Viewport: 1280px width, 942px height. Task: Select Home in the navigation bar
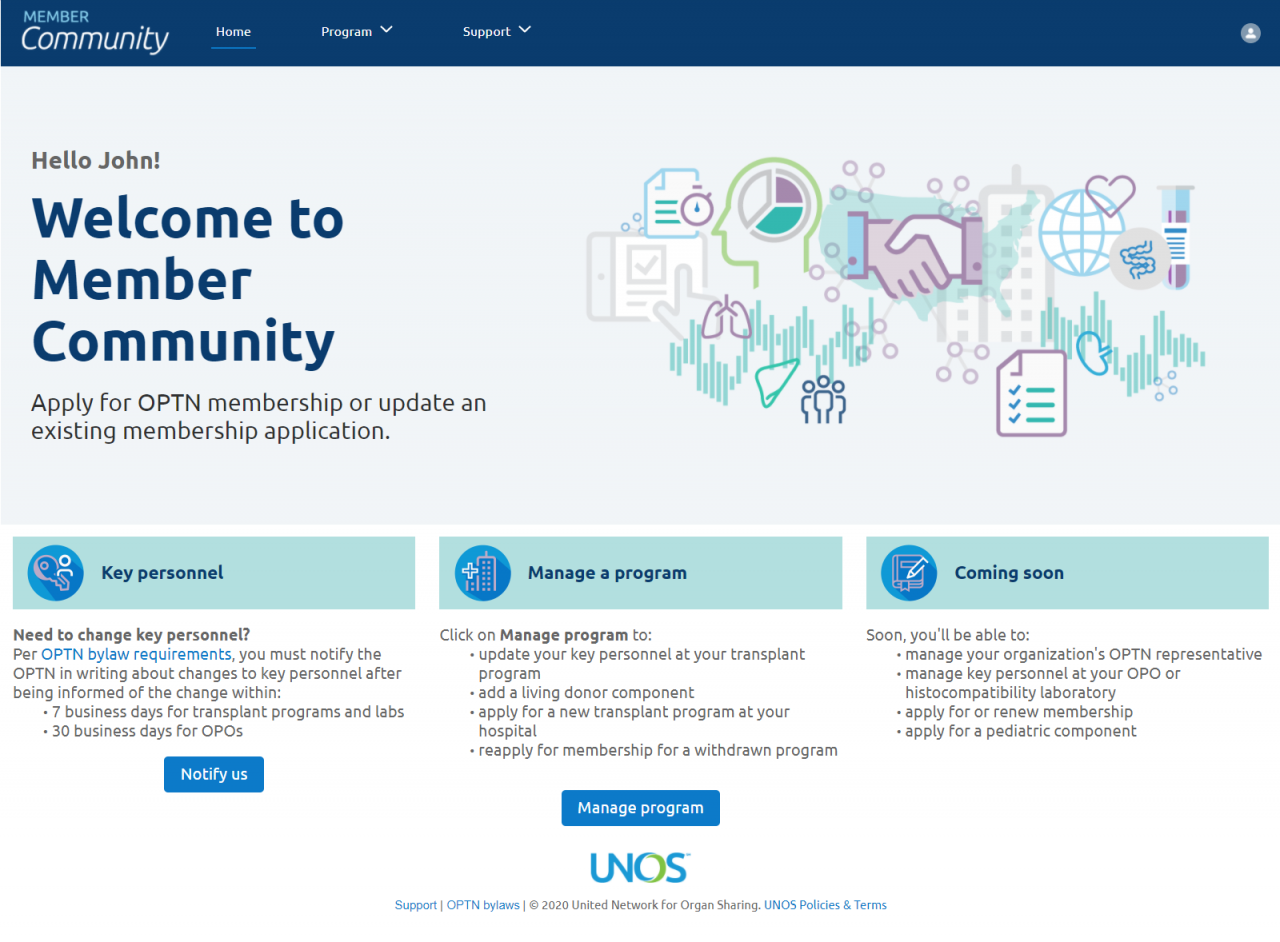(x=233, y=31)
